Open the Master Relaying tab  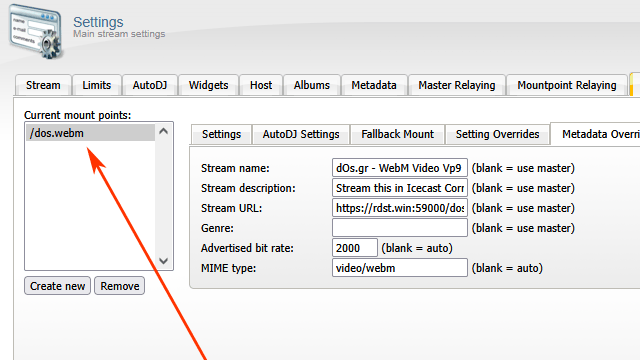[457, 85]
